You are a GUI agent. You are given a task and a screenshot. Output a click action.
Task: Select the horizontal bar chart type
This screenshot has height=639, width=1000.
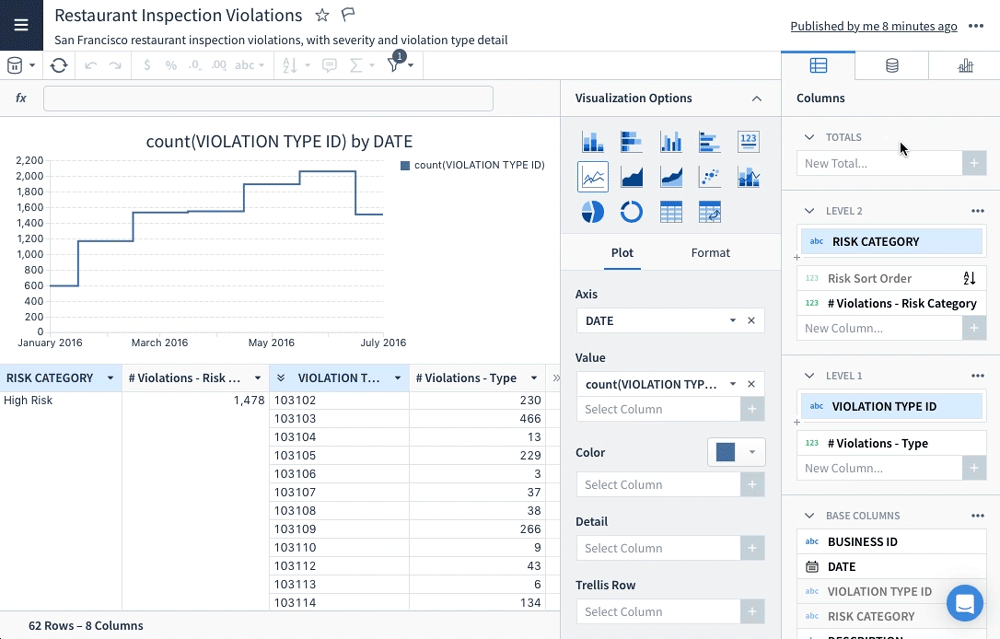point(709,142)
